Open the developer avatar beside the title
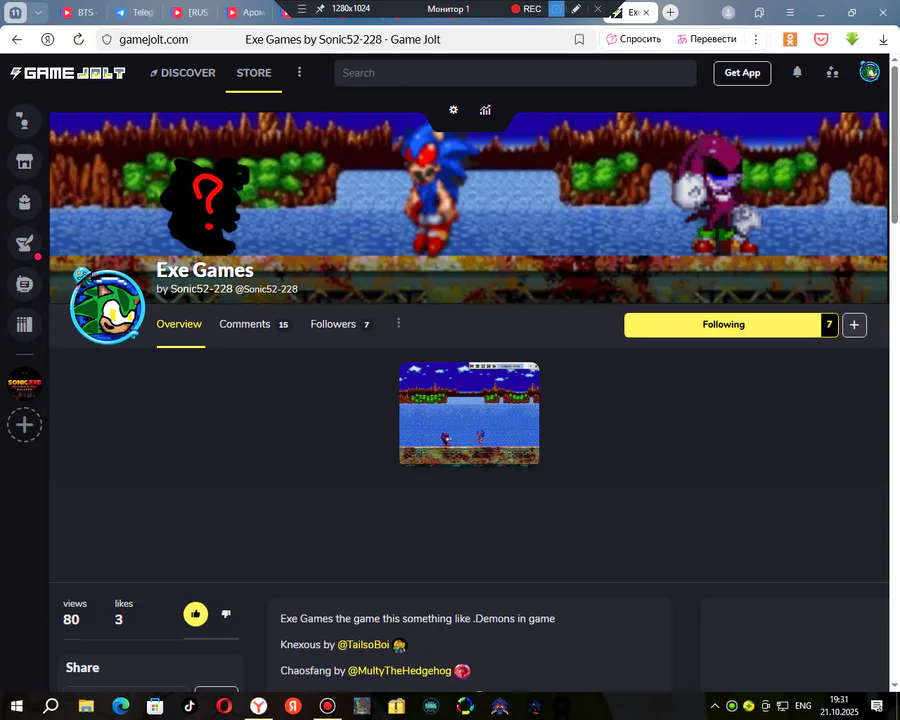This screenshot has width=900, height=720. click(107, 307)
